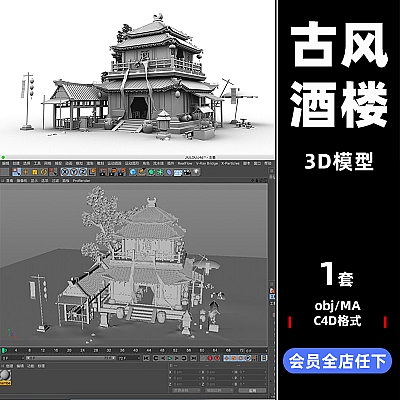Open the 编辑 menu in menu bar

(5, 163)
